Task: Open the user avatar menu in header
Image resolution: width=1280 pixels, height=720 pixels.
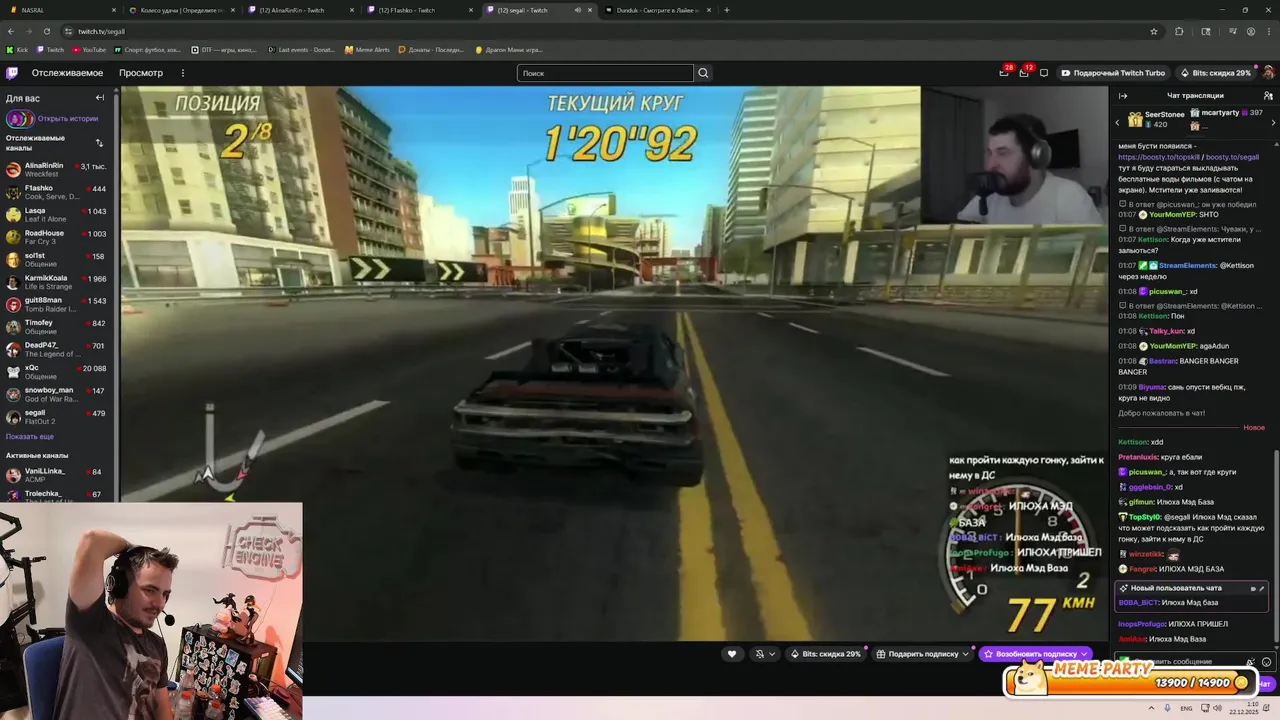Action: pos(1268,73)
